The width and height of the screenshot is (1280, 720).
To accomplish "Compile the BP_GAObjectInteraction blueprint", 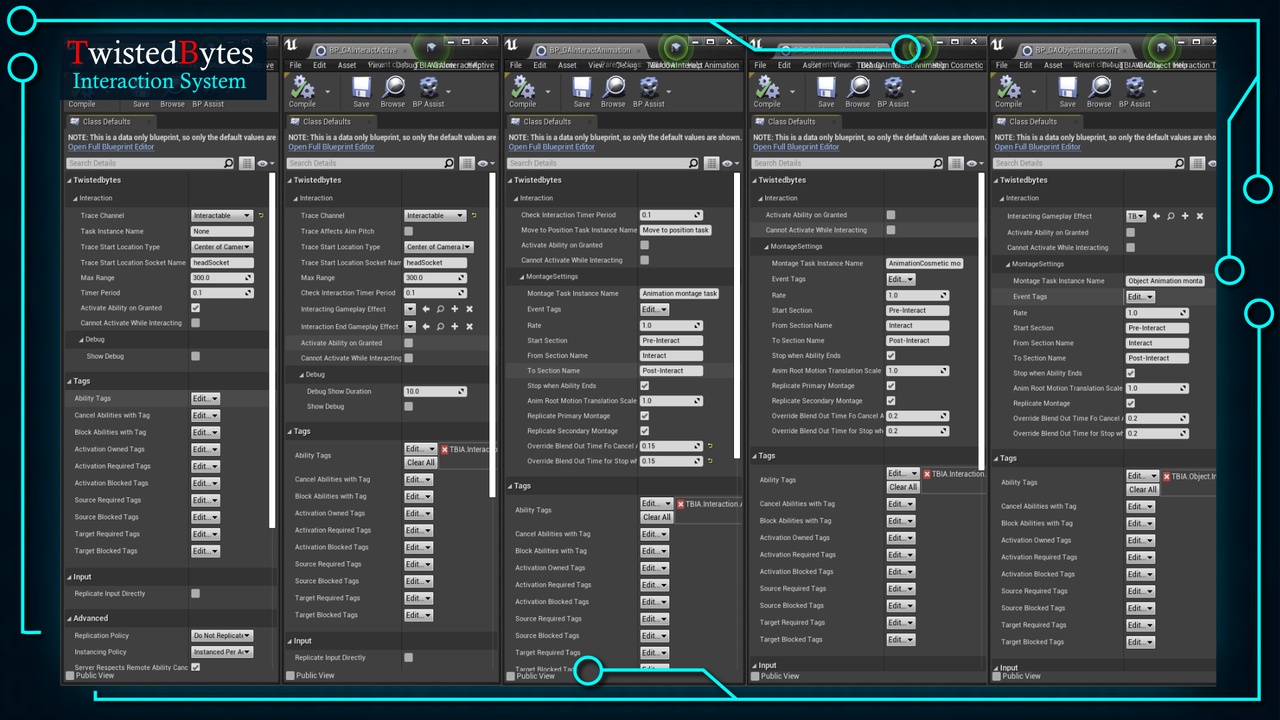I will [1008, 91].
